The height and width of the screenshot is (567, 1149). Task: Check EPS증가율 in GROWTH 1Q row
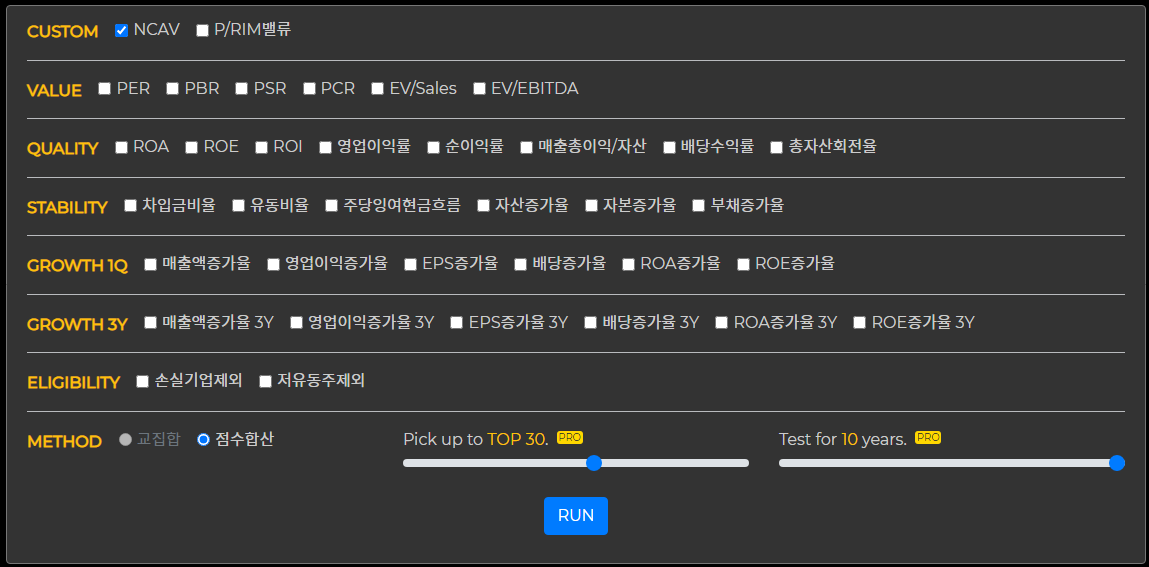410,264
